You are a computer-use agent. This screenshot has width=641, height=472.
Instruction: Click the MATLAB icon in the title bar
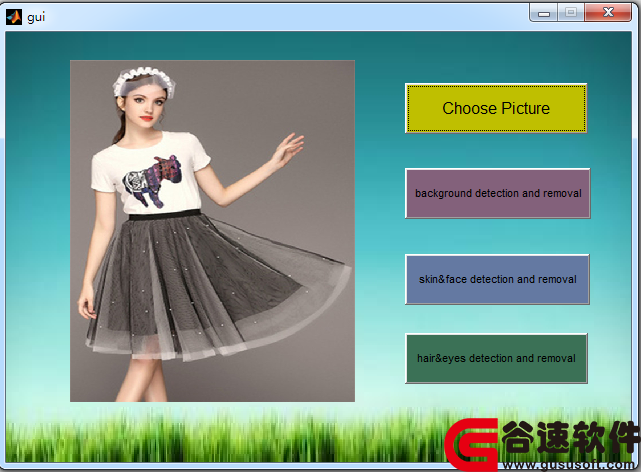[x=13, y=17]
